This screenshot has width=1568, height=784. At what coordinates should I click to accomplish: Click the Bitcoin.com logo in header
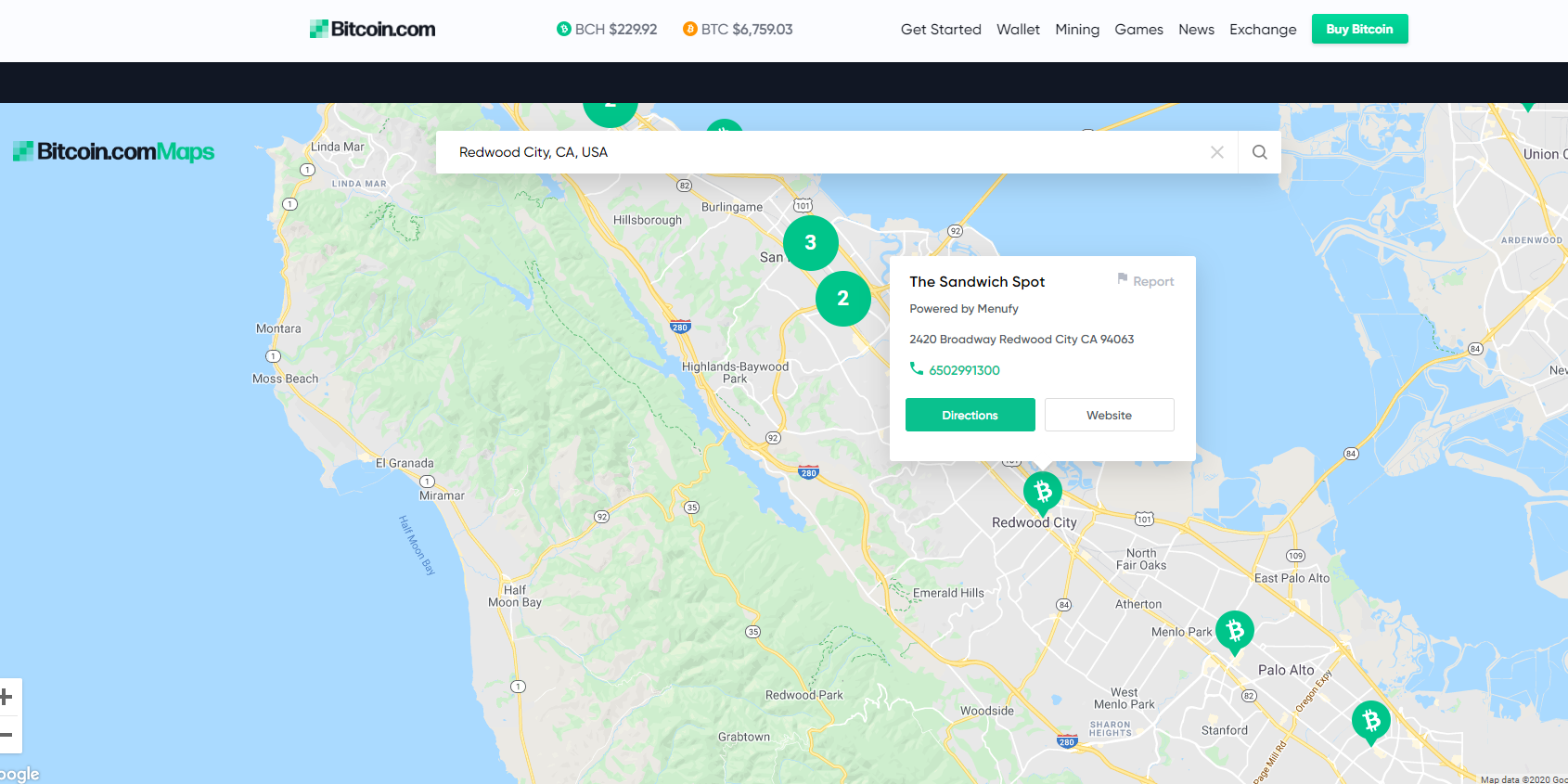point(373,29)
